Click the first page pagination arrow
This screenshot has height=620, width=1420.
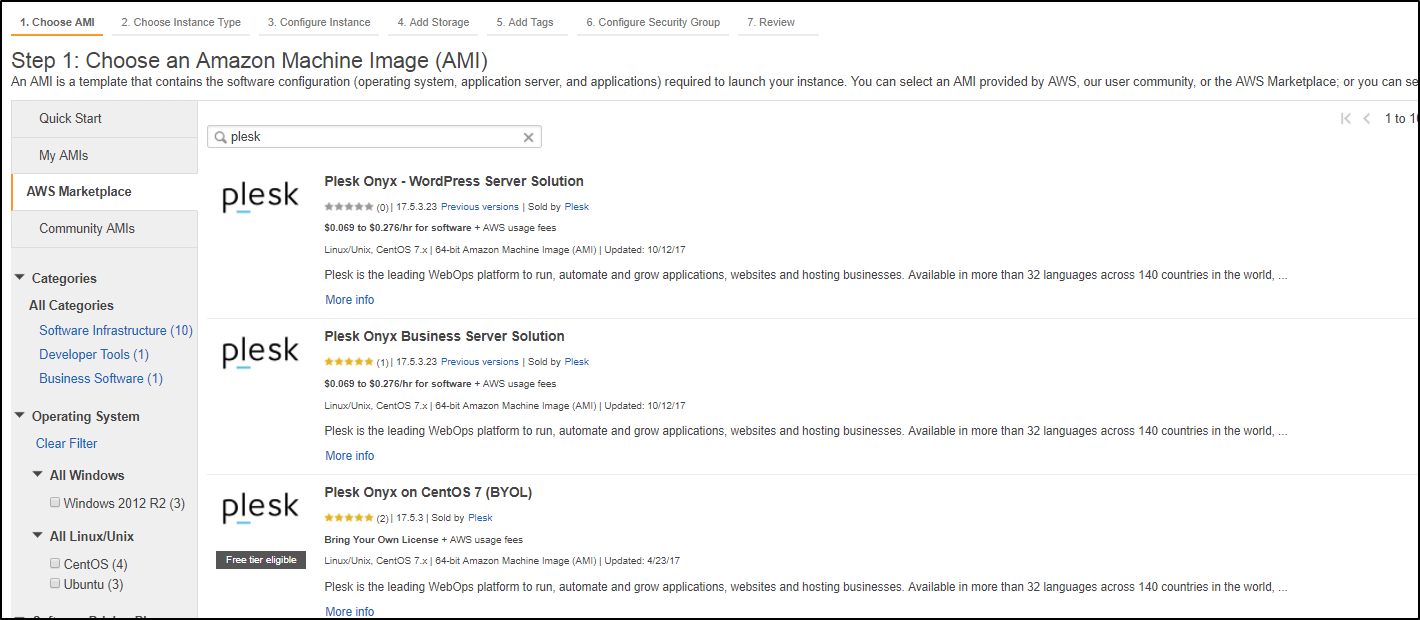coord(1345,119)
